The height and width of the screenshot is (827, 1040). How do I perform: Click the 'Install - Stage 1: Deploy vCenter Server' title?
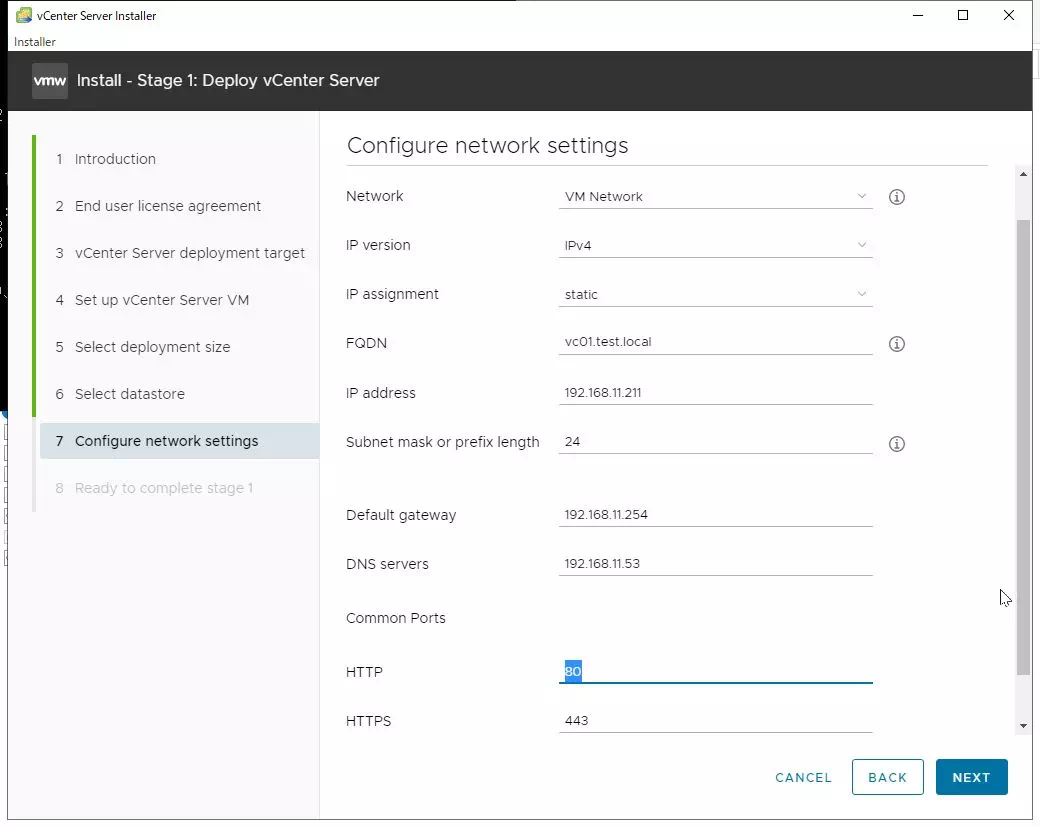click(228, 80)
